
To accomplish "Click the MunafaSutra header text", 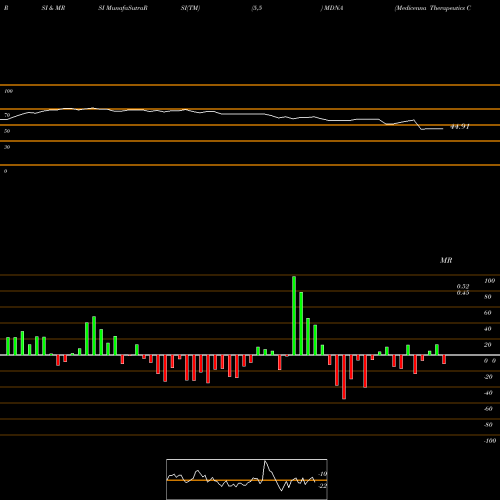I will (x=126, y=8).
